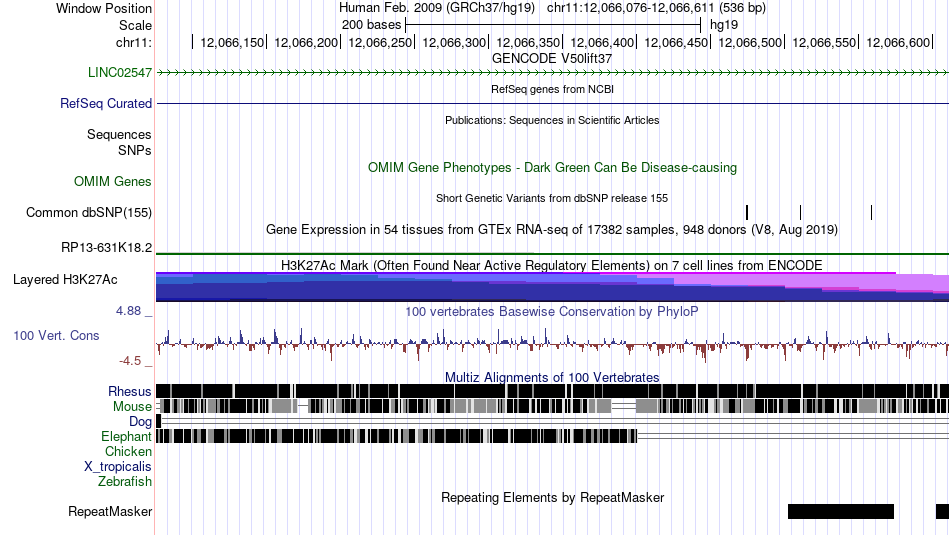Click the RP13-631K18.2 GTEx label

coord(107,248)
